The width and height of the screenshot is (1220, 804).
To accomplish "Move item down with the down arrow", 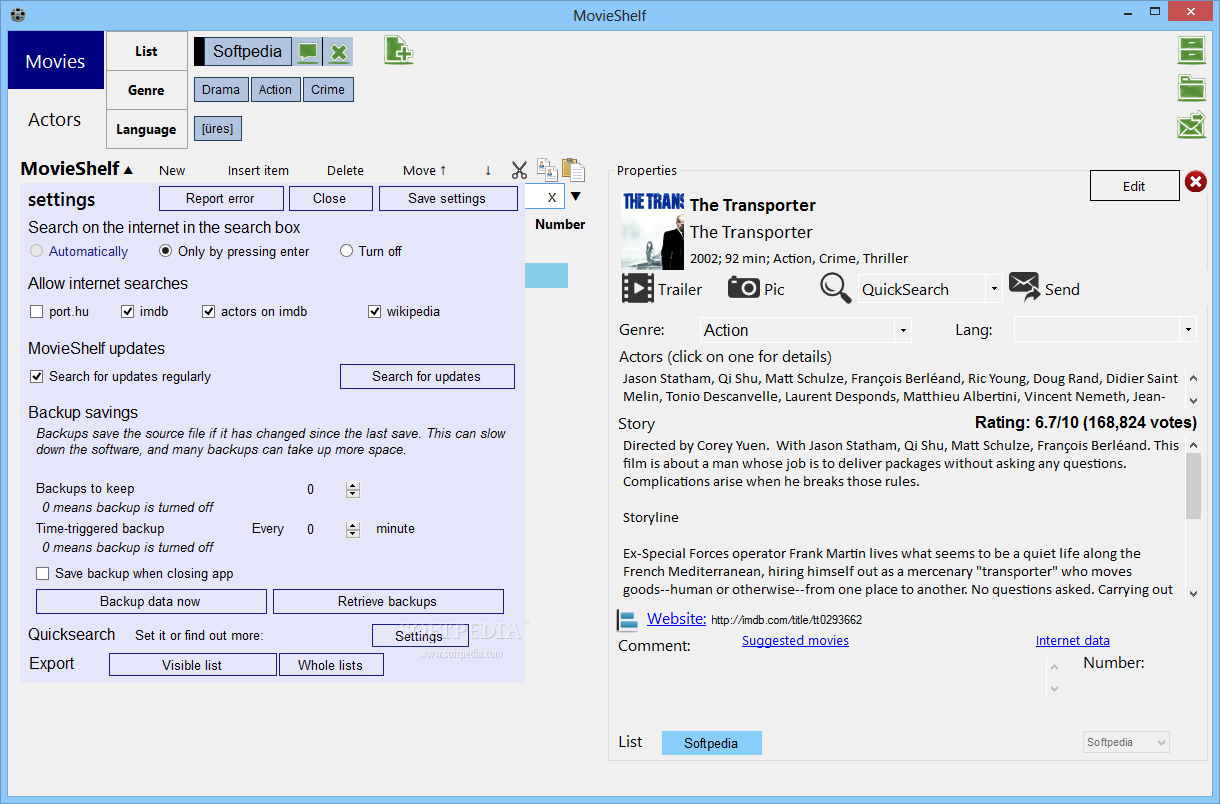I will pyautogui.click(x=488, y=170).
